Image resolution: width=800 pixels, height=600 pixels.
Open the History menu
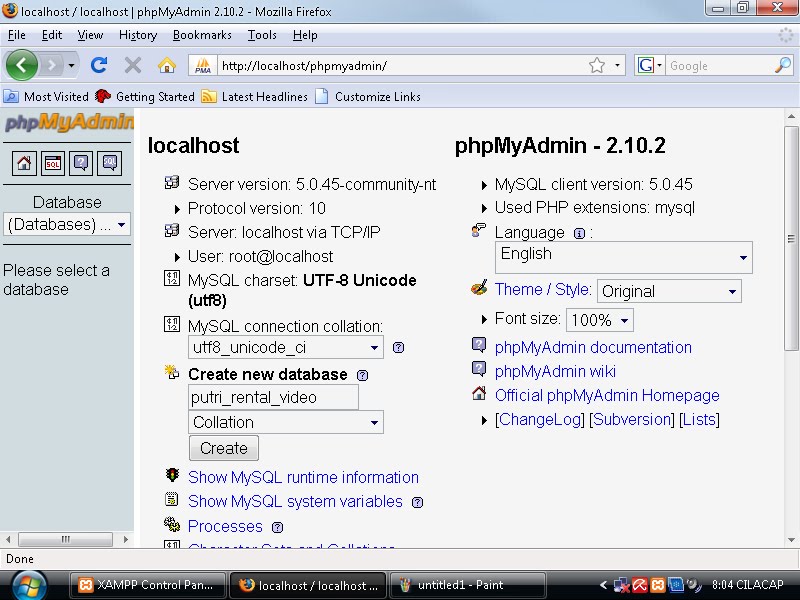138,35
